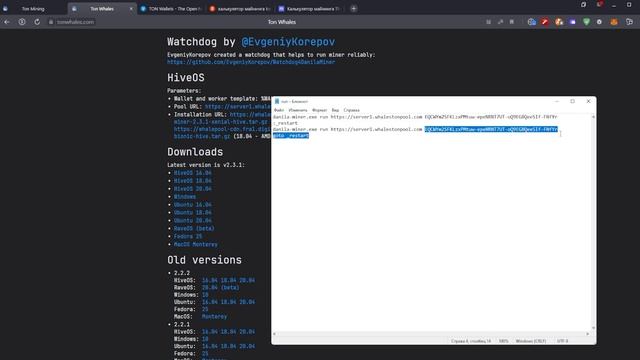Download the Windows latest version

[184, 197]
